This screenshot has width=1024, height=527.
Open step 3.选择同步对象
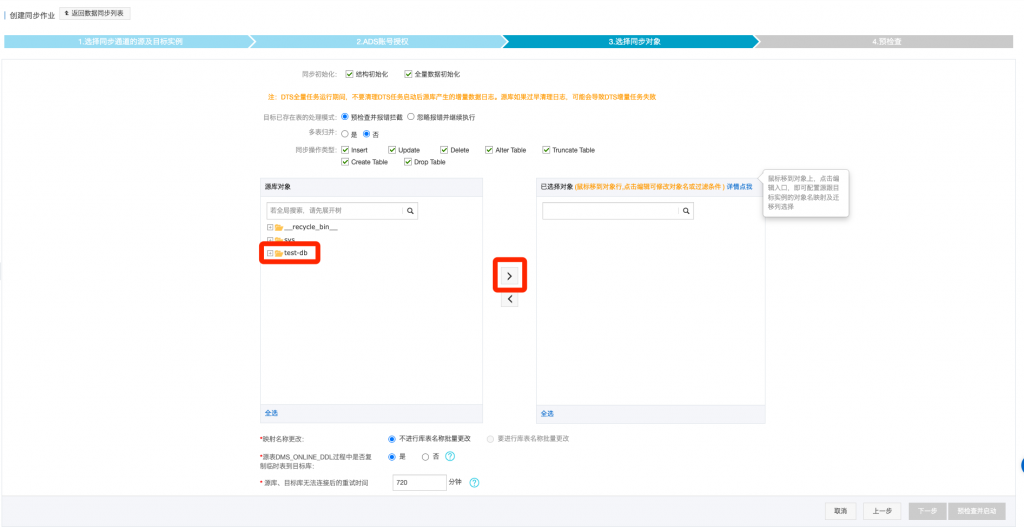(634, 42)
